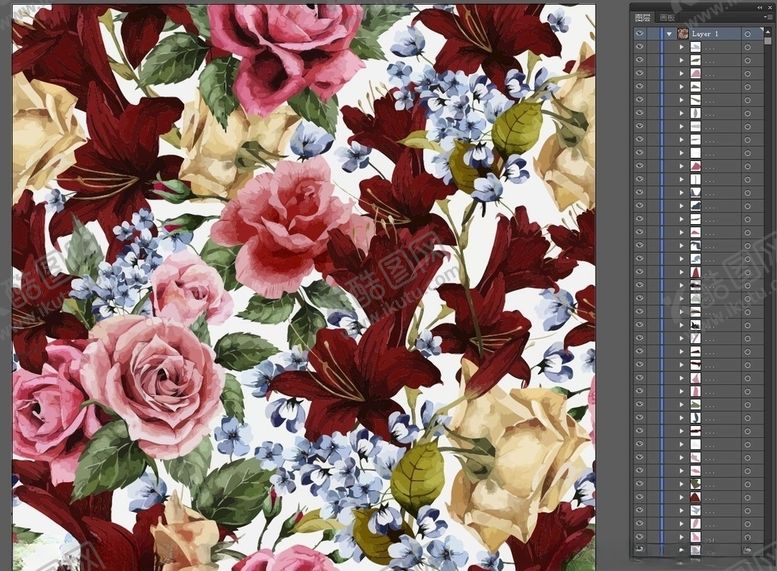Click the Layer 1 floral thumbnail icon
This screenshot has height=571, width=777.
point(683,33)
